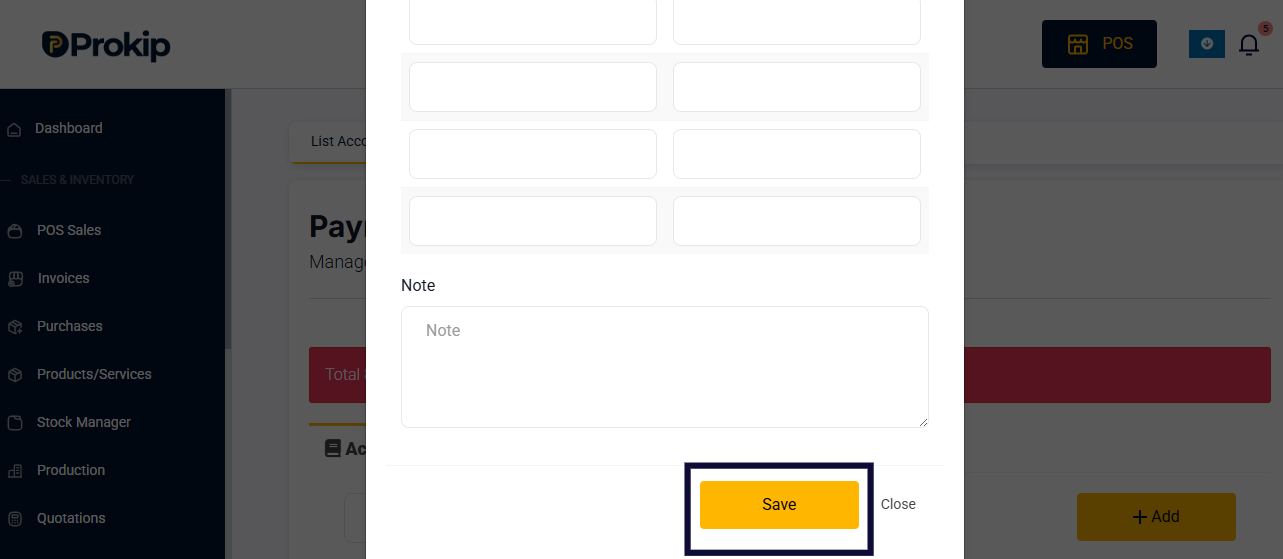Focus the Note text area
The image size is (1283, 559).
665,367
